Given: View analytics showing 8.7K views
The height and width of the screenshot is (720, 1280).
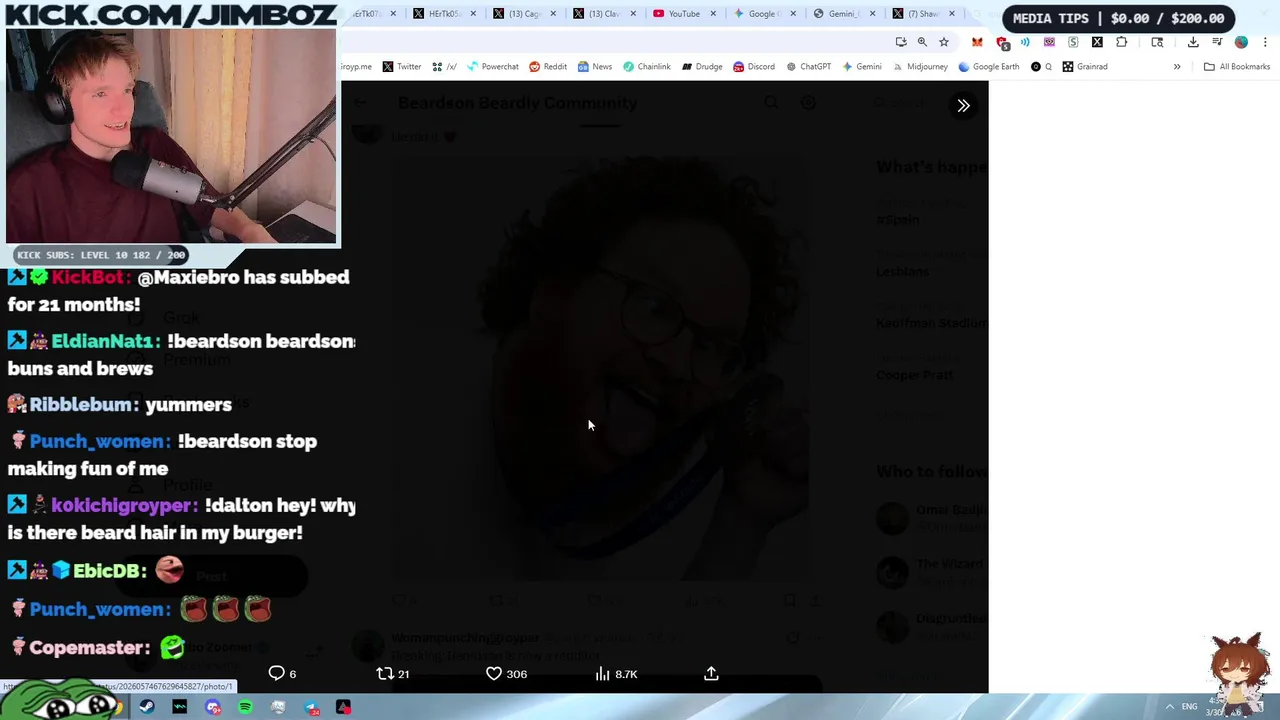Looking at the screenshot, I should (616, 674).
